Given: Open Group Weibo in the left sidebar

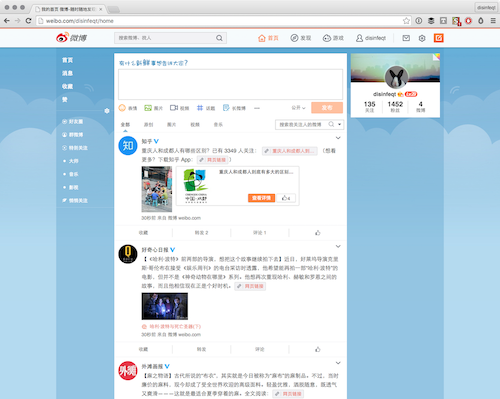Looking at the screenshot, I should pyautogui.click(x=73, y=135).
